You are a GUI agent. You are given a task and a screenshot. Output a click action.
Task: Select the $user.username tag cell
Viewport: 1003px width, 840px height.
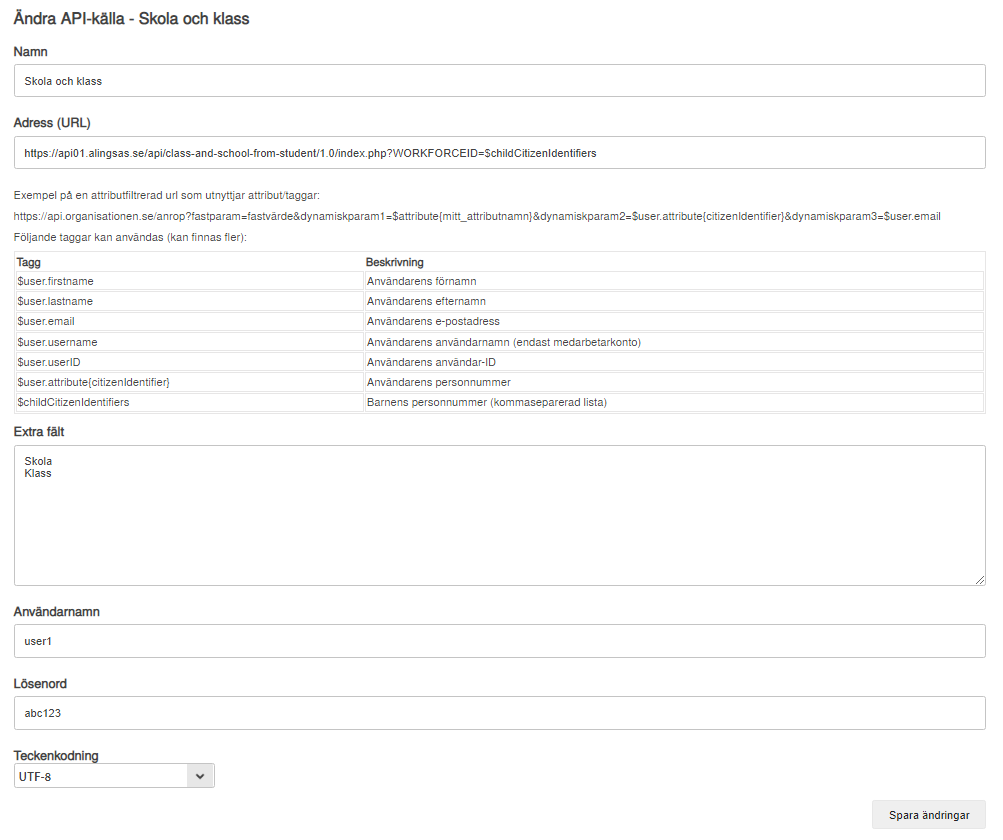190,342
